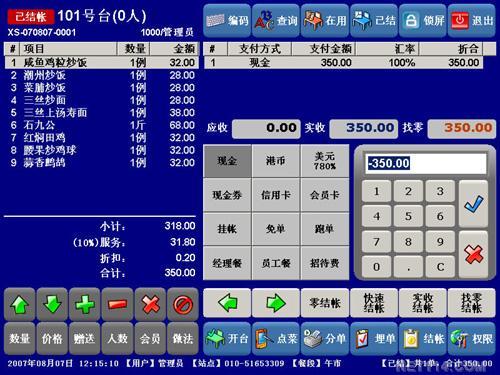Exit the application via 退出

472,21
